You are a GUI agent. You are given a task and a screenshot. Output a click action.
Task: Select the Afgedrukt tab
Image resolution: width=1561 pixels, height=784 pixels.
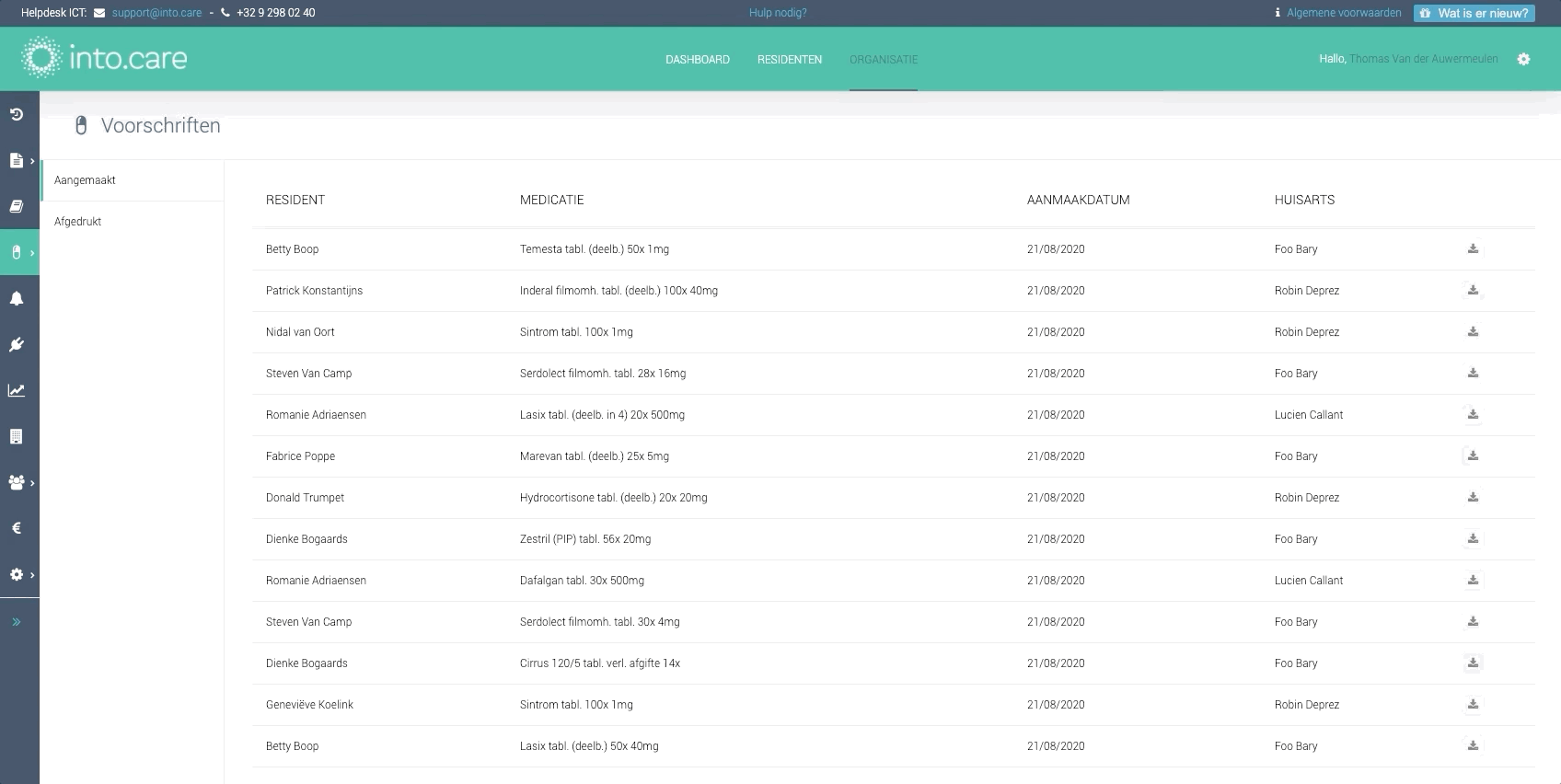tap(133, 222)
